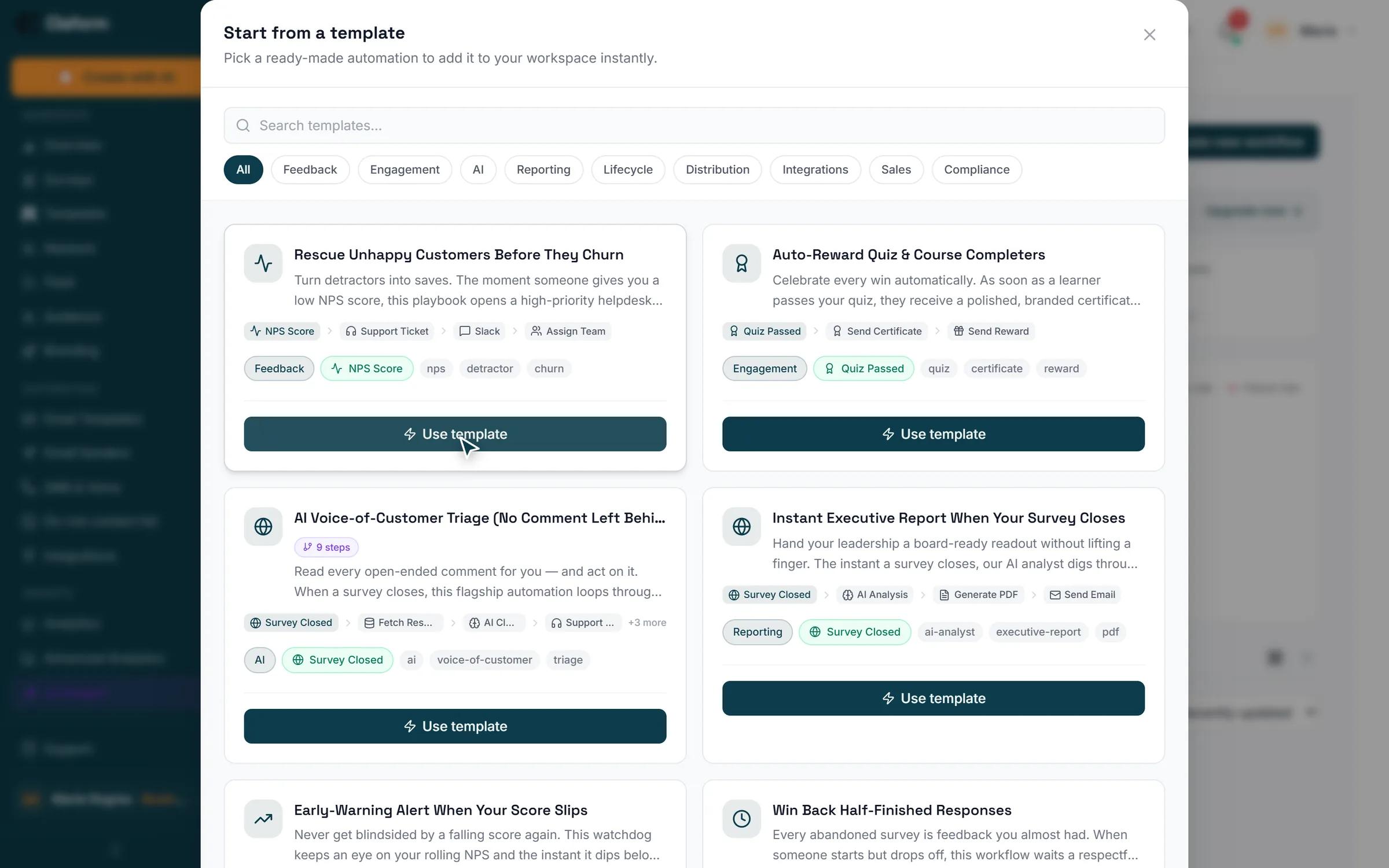Click the Search templates input field
This screenshot has width=1389, height=868.
(x=694, y=126)
